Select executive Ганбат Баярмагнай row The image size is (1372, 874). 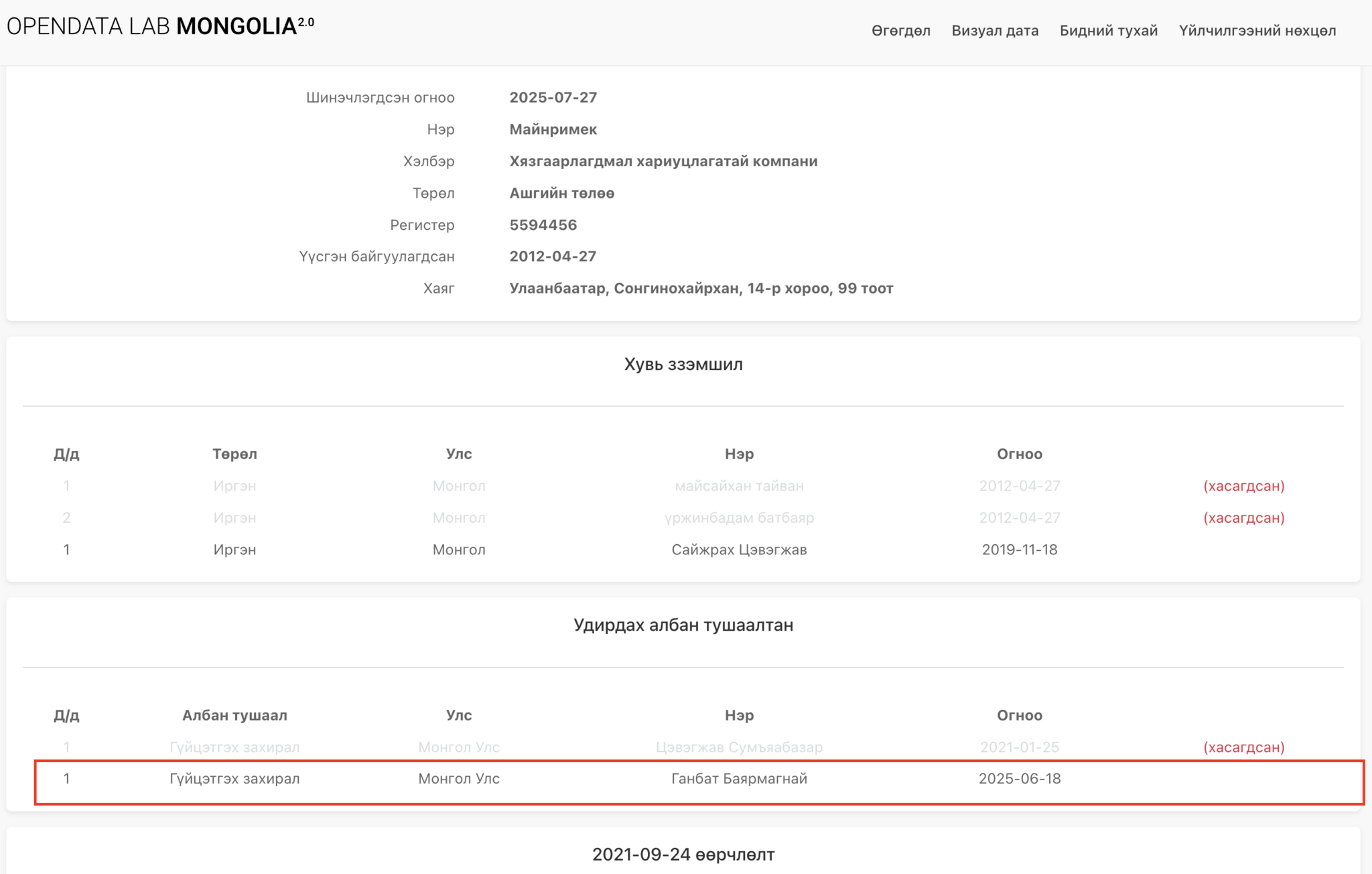click(x=739, y=779)
